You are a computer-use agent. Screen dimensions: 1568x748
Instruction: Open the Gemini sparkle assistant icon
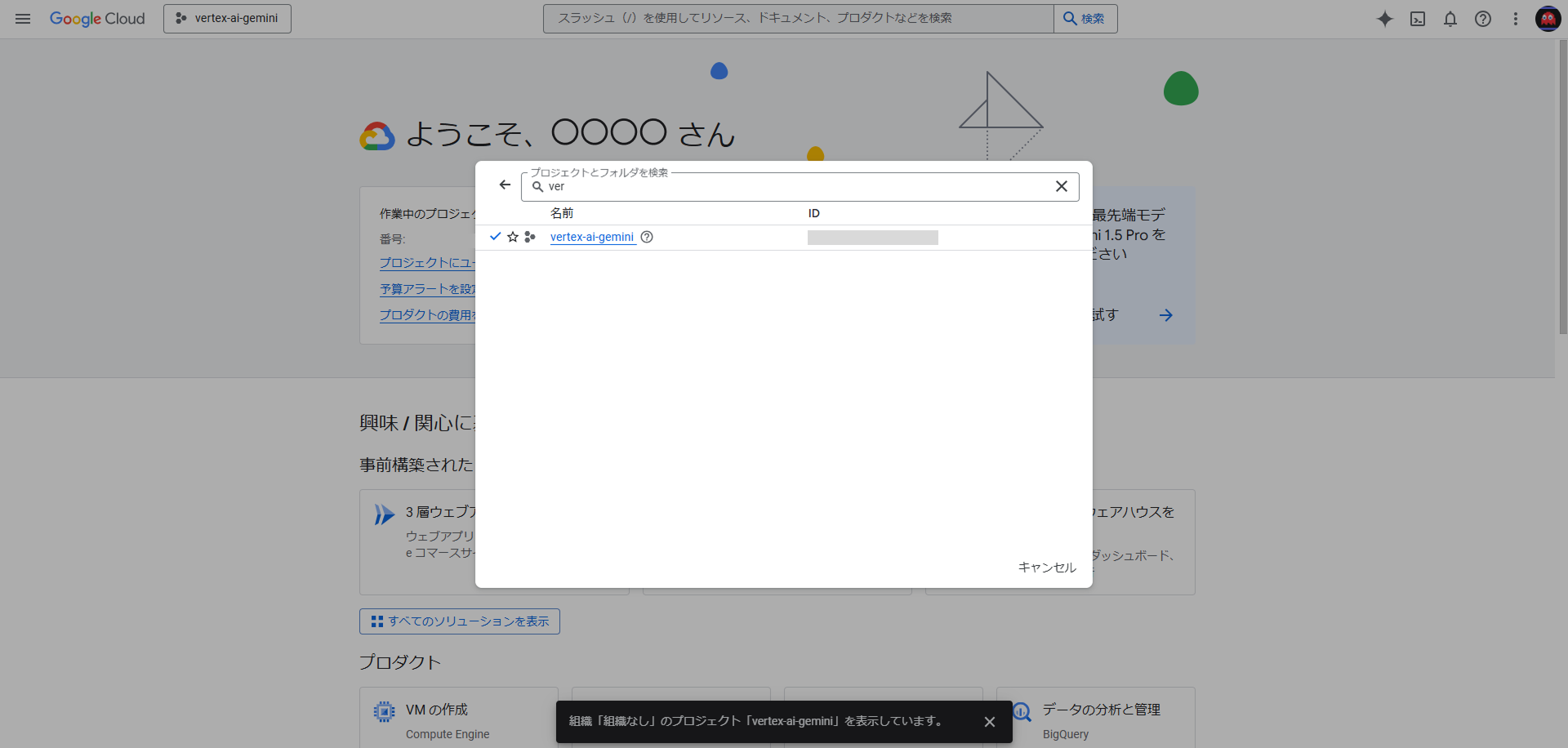coord(1385,19)
